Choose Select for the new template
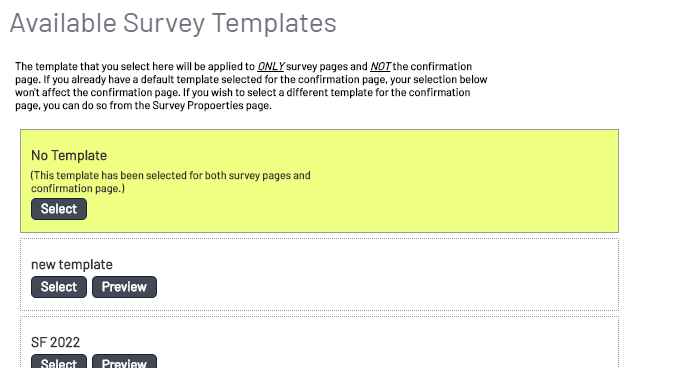This screenshot has width=677, height=368. (59, 287)
